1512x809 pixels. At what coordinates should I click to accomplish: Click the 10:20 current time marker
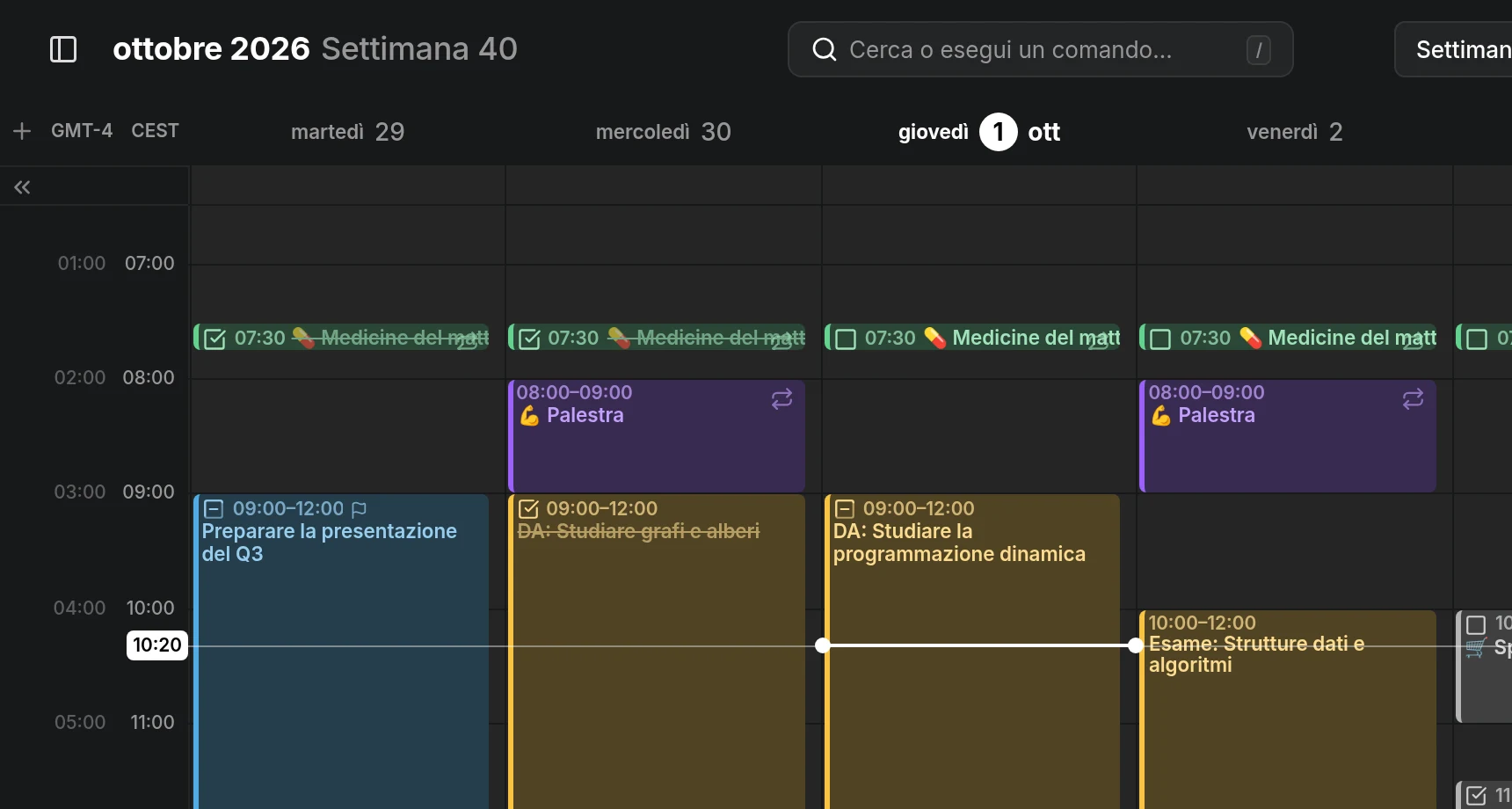[x=157, y=645]
